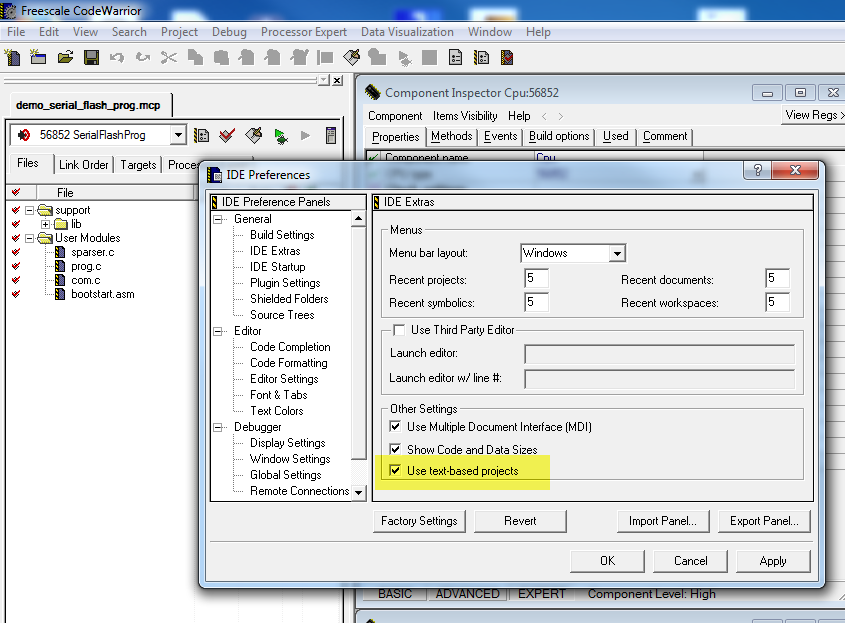Screen dimensions: 845x623
Task: Click back arrow in Component Inspector menu
Action: (x=544, y=116)
